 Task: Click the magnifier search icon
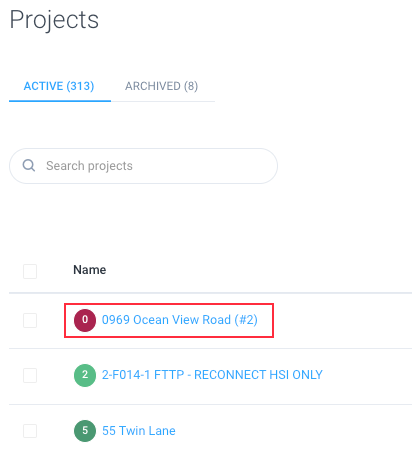click(x=29, y=165)
